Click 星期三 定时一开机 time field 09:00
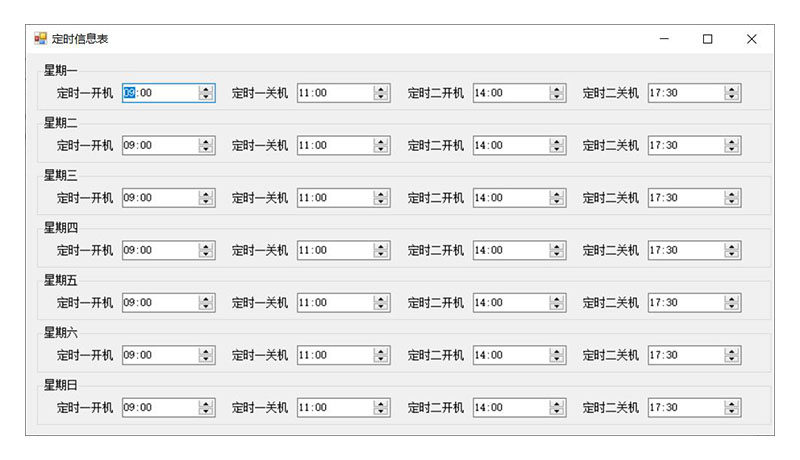Image resolution: width=800 pixels, height=460 pixels. point(168,198)
